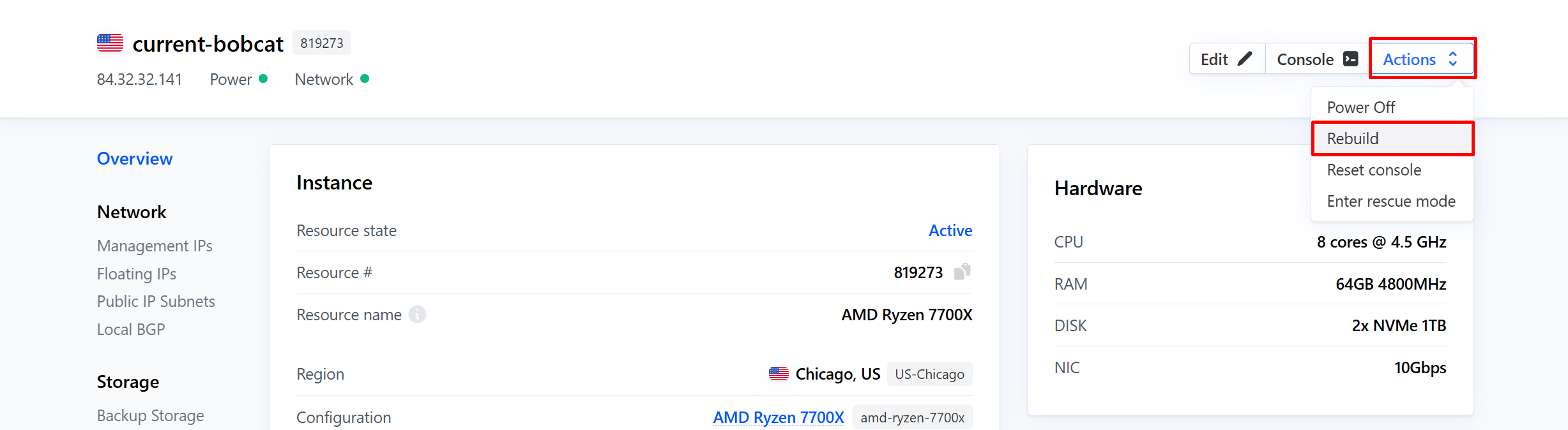Viewport: 1568px width, 430px height.
Task: Follow the AMD Ryzen 7700X configuration link
Action: coord(778,417)
